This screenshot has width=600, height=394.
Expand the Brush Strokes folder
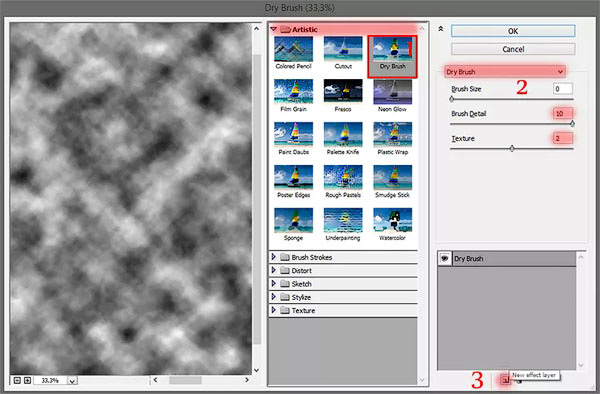tap(274, 257)
